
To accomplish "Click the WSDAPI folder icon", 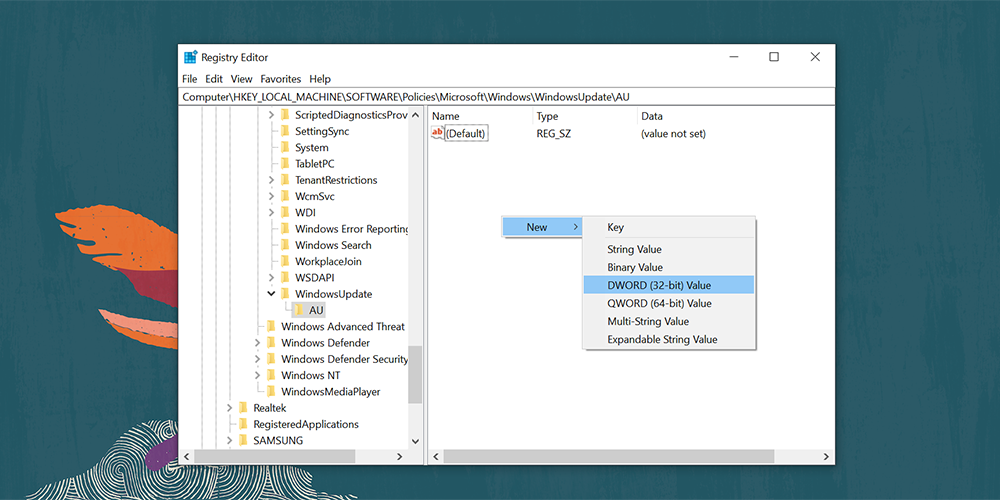I will (x=285, y=277).
